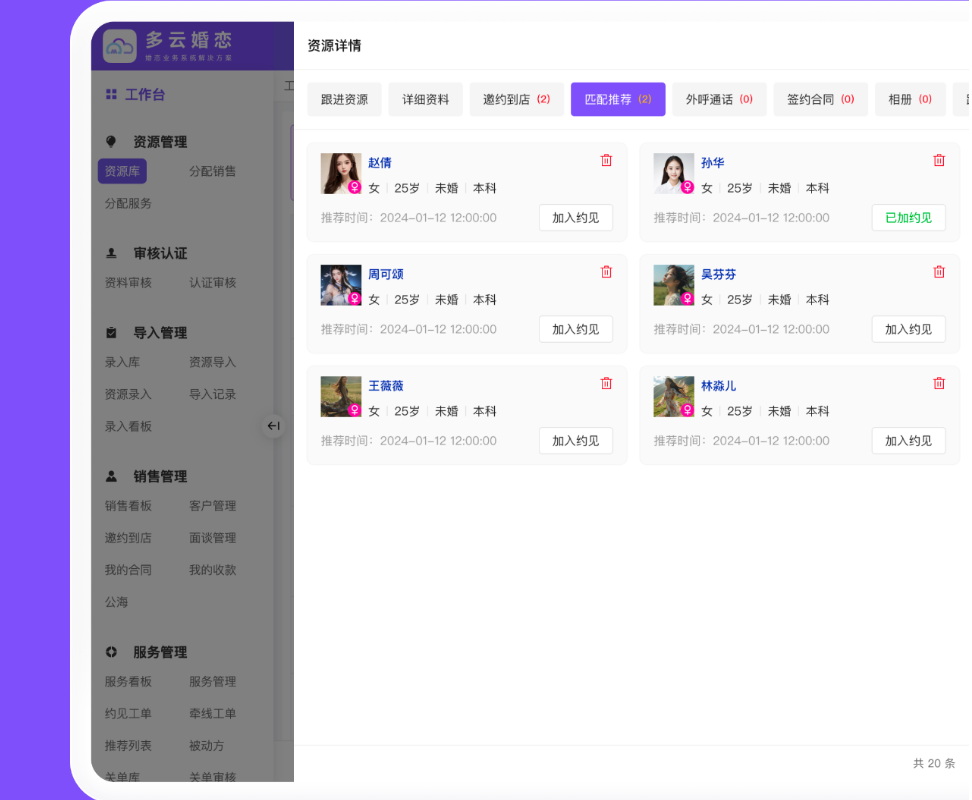972x800 pixels.
Task: Delete 赵倩 recommendation with trash icon
Action: coord(606,161)
